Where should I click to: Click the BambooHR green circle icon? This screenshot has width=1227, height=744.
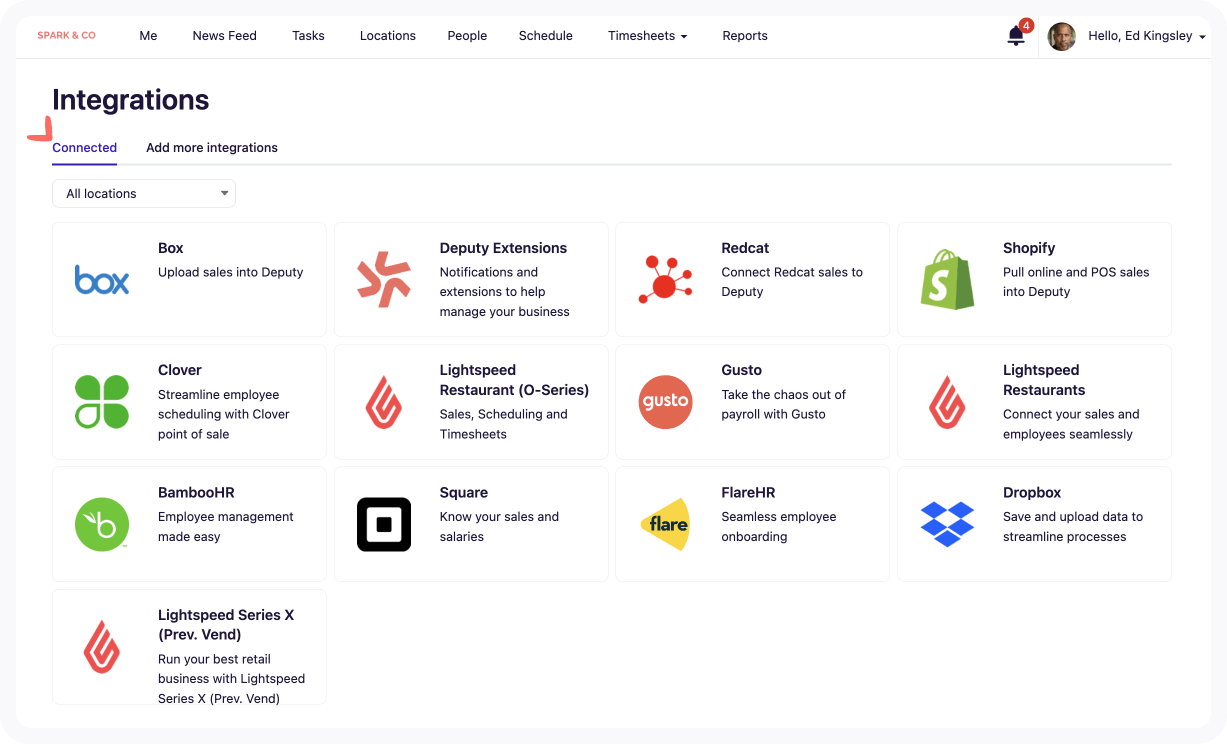102,525
